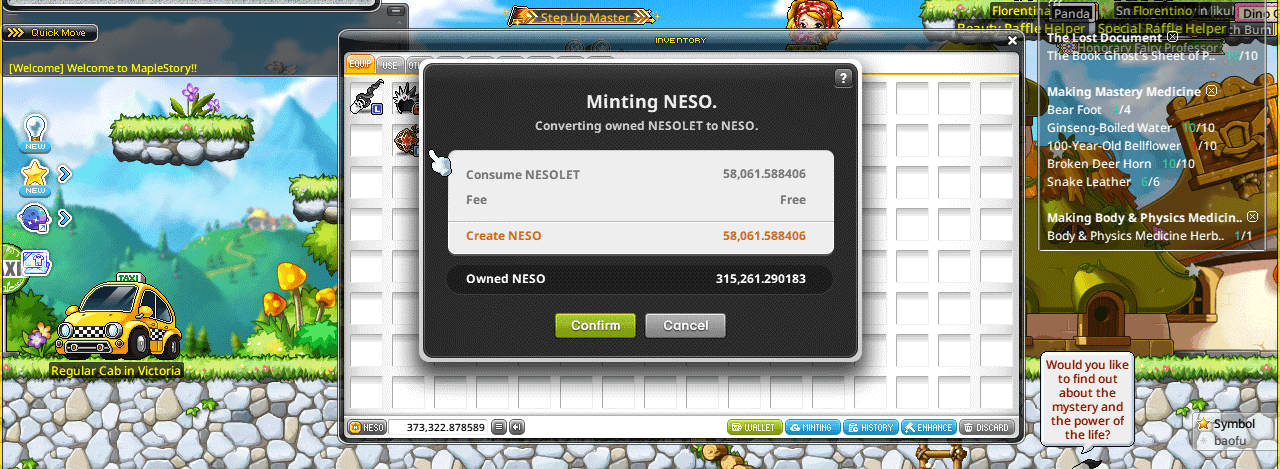1280x469 pixels.
Task: Open the Minting button
Action: click(812, 427)
